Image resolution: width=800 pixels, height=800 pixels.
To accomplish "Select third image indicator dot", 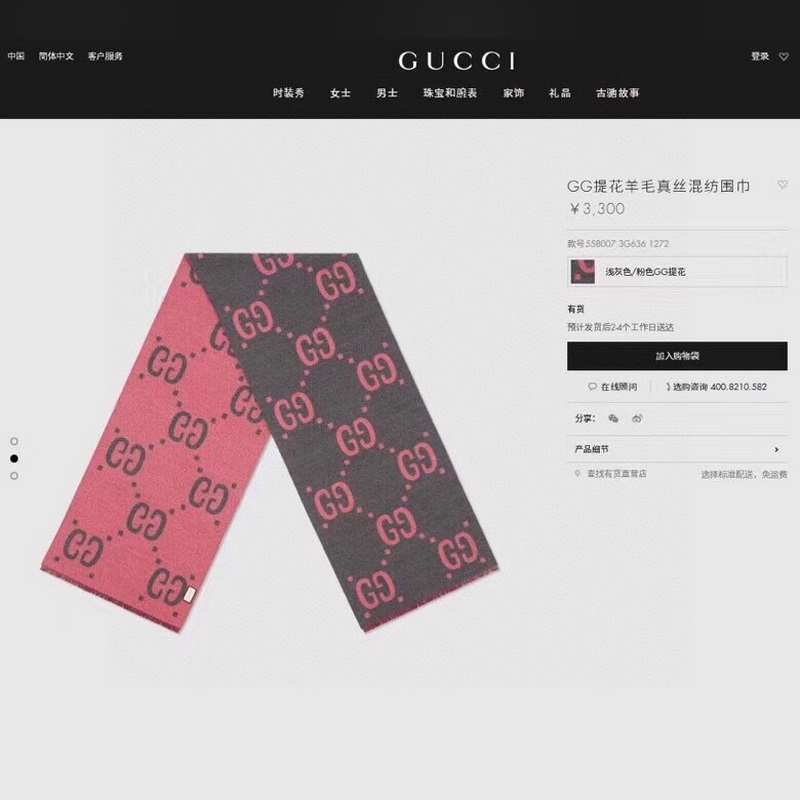I will (x=14, y=476).
